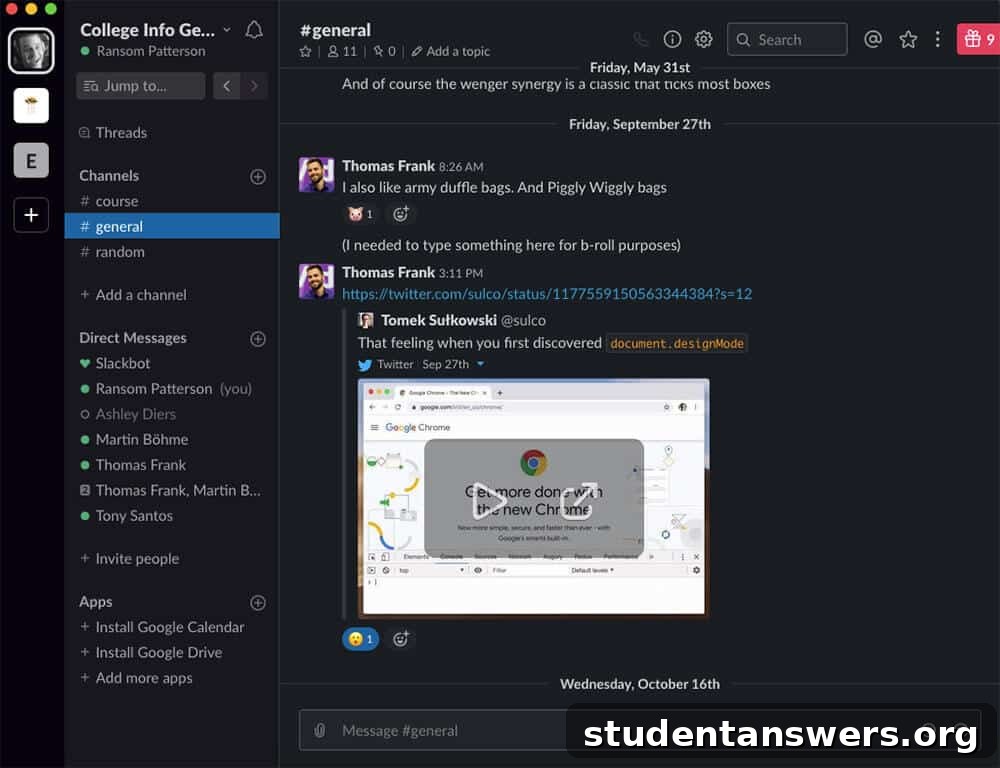
Task: Add reaction to duffle bags message
Action: [x=401, y=214]
